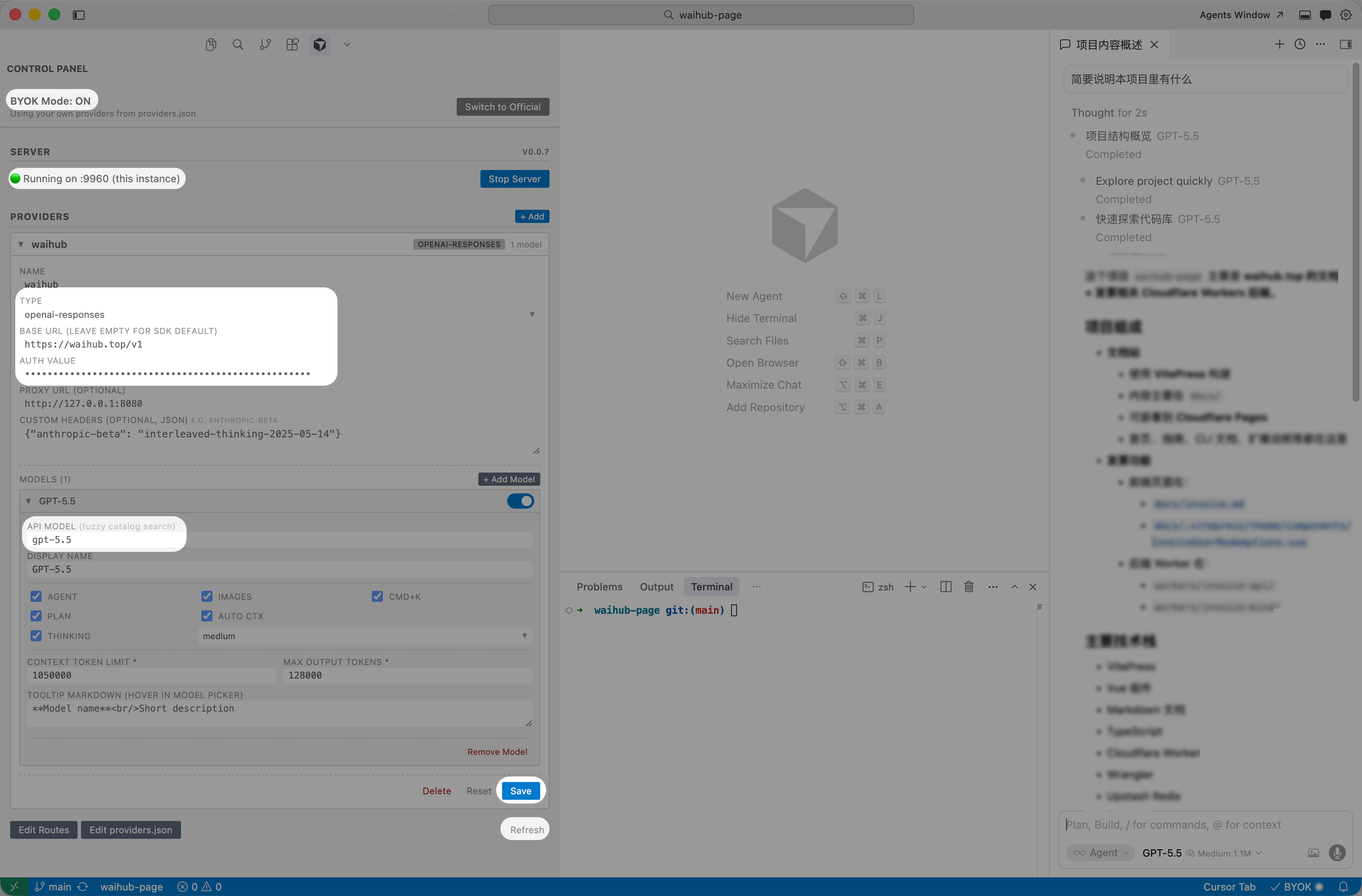Open new terminal profile dropdown chevron
This screenshot has width=1362, height=896.
click(924, 587)
